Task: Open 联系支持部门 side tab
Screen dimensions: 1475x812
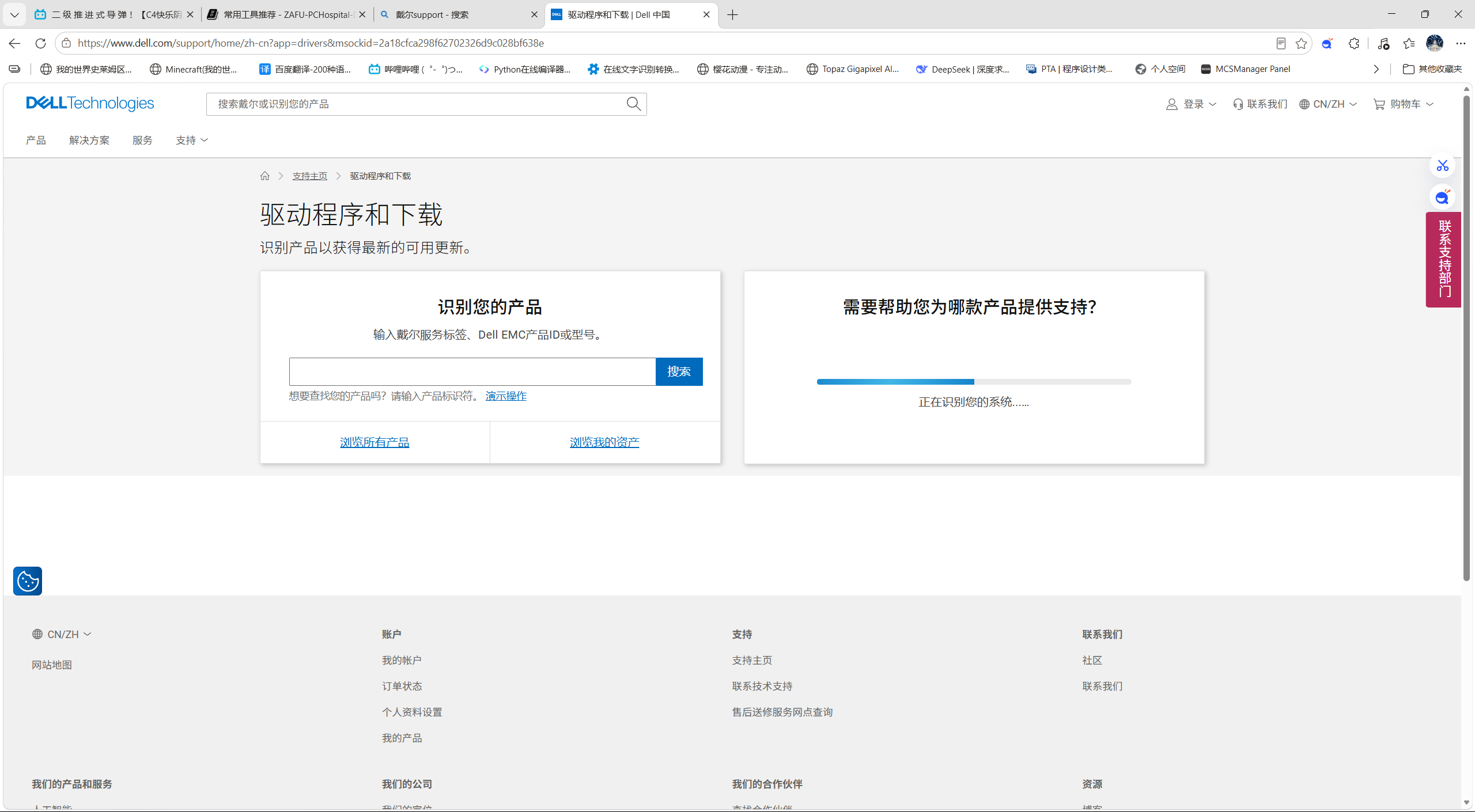Action: pyautogui.click(x=1443, y=259)
